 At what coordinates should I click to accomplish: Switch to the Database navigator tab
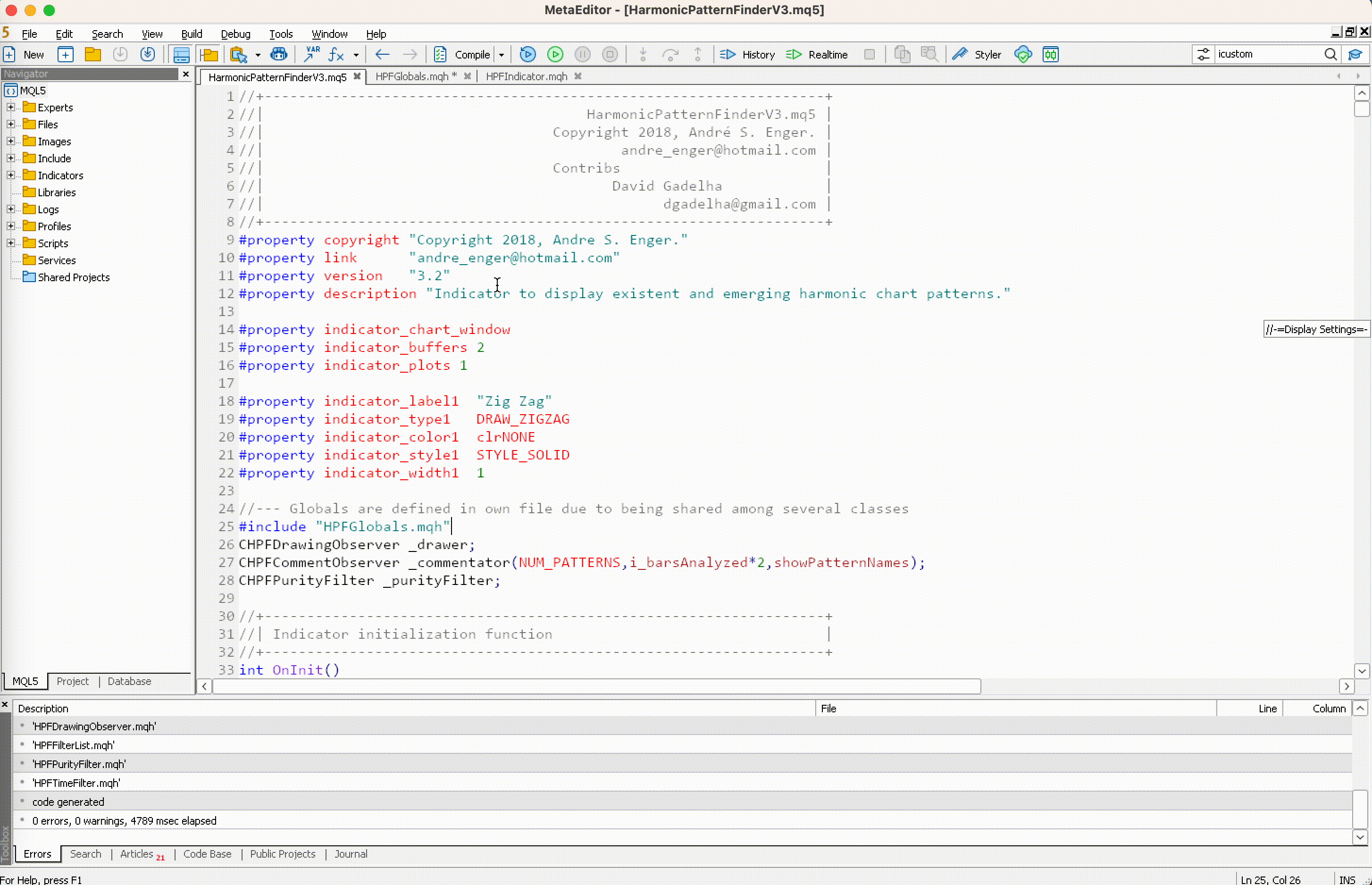tap(129, 681)
